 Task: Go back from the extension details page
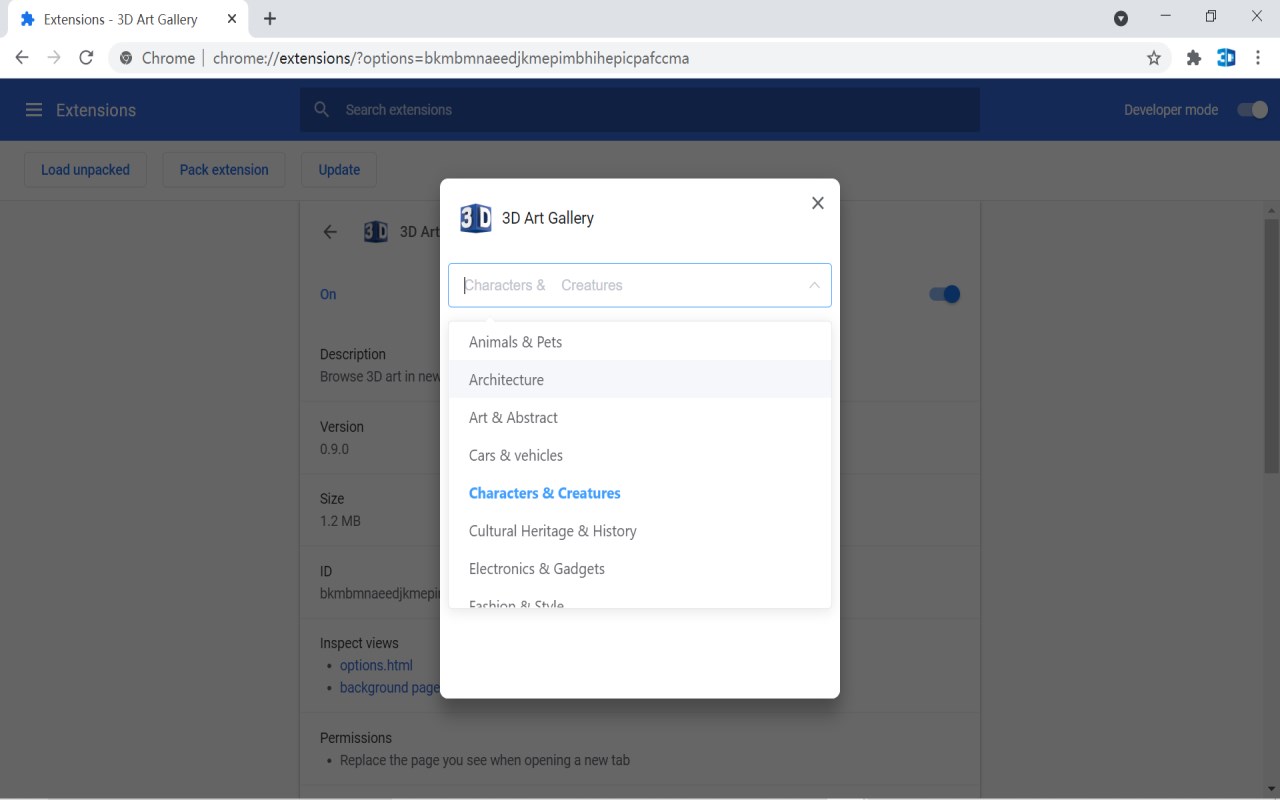[330, 232]
